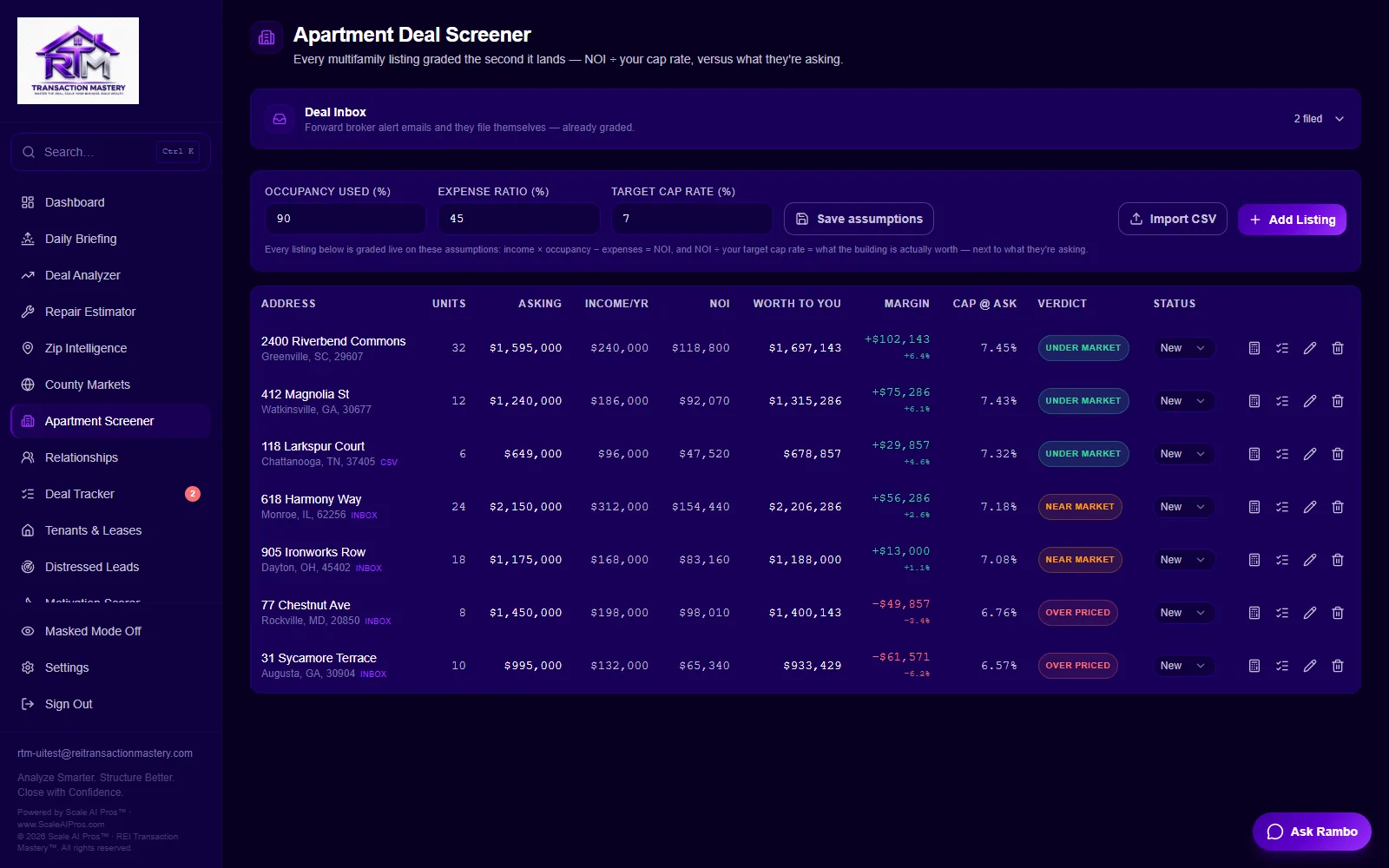Focus the sidebar Search box
The image size is (1389, 868).
pyautogui.click(x=110, y=152)
